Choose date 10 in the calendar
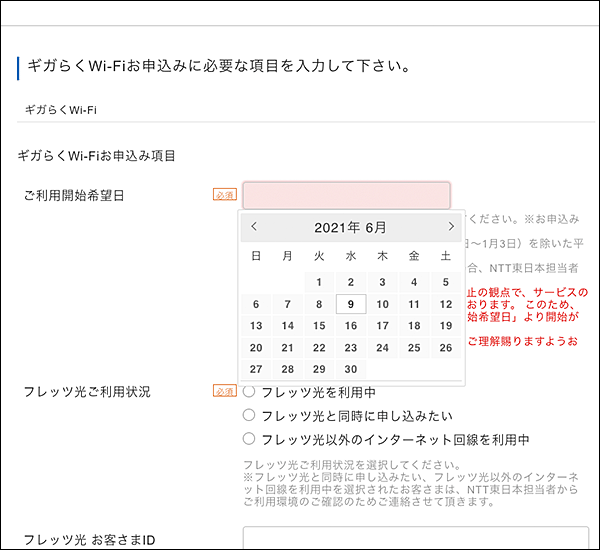The width and height of the screenshot is (600, 550). pos(382,304)
